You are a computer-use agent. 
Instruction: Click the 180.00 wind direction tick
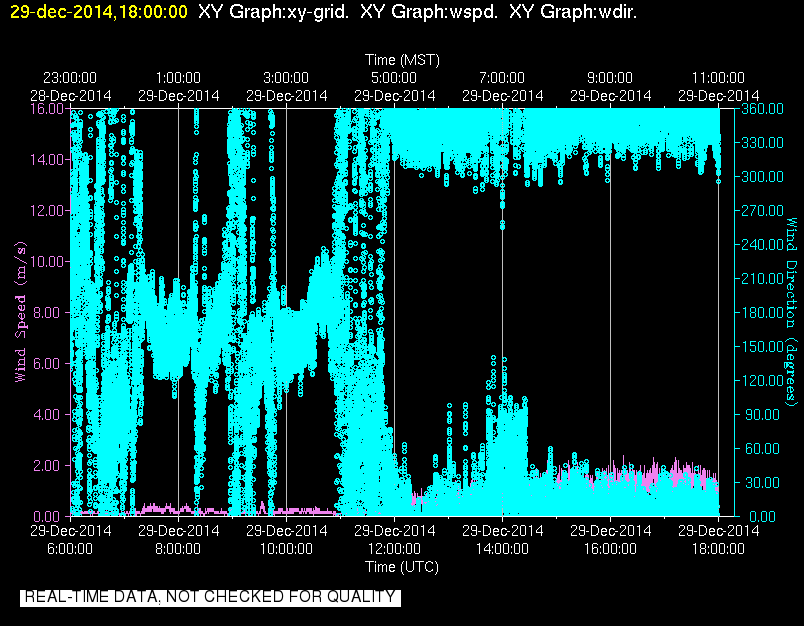[762, 312]
